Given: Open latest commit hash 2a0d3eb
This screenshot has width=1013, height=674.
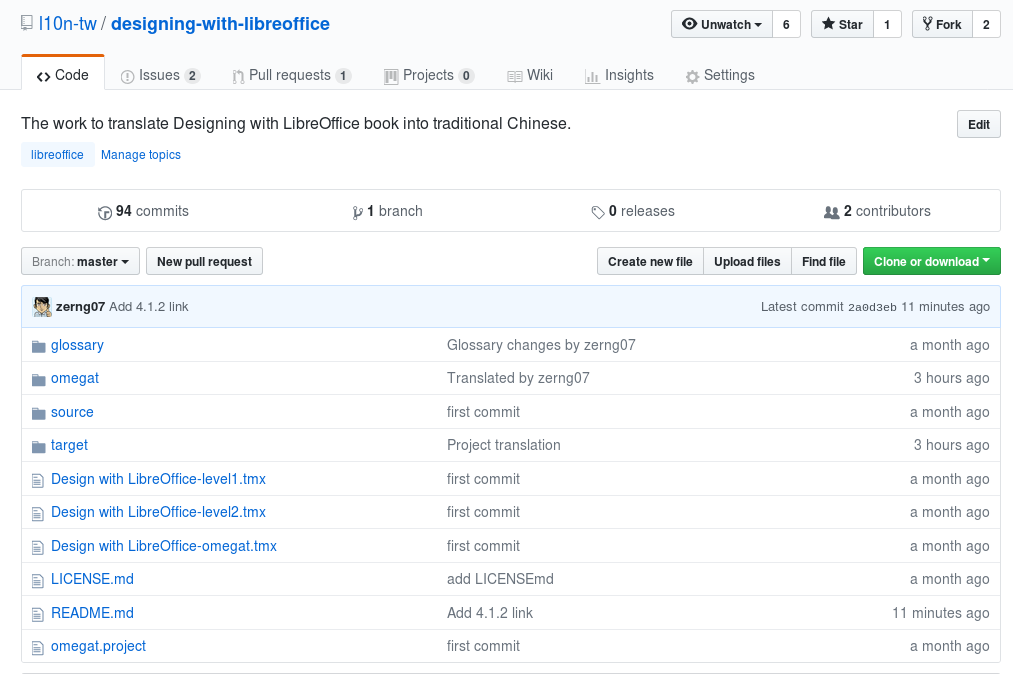Looking at the screenshot, I should pyautogui.click(x=872, y=307).
